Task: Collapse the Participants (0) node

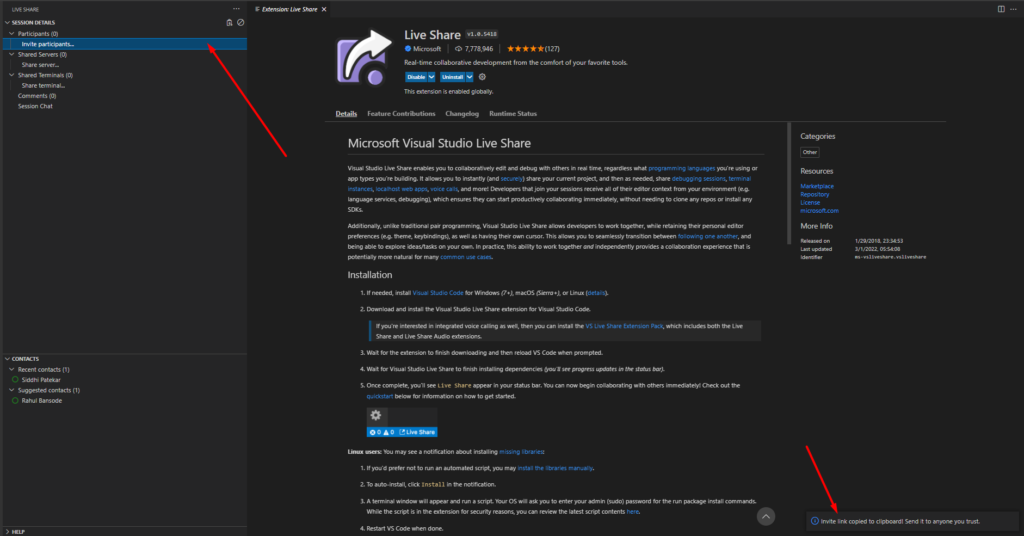Action: tap(12, 33)
